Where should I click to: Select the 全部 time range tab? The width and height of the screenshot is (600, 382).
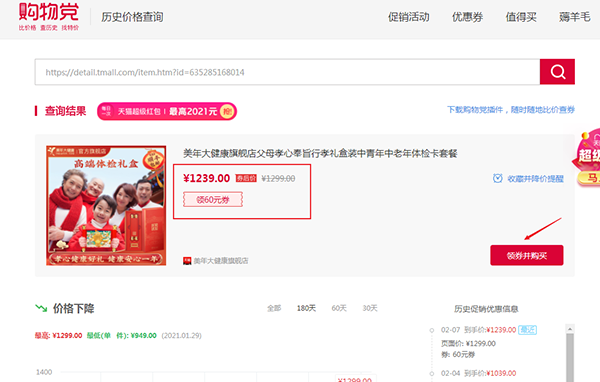(274, 308)
